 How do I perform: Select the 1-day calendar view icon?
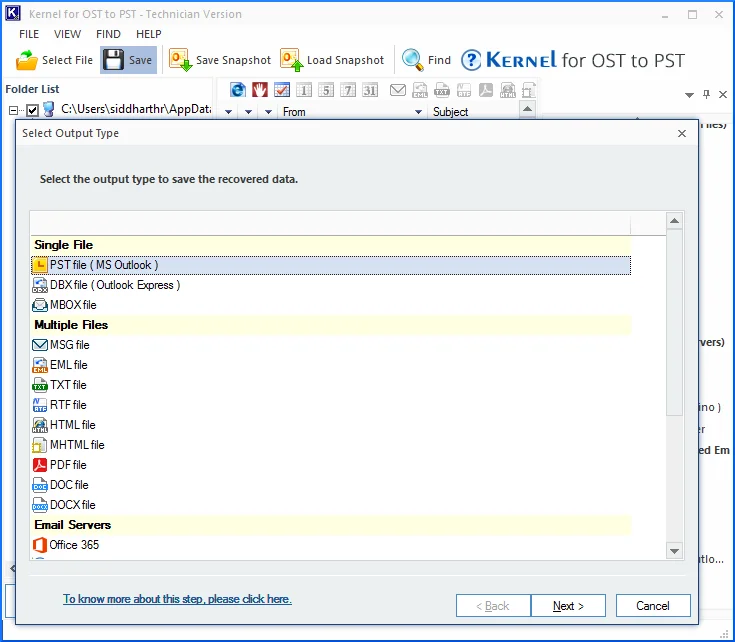pyautogui.click(x=304, y=90)
